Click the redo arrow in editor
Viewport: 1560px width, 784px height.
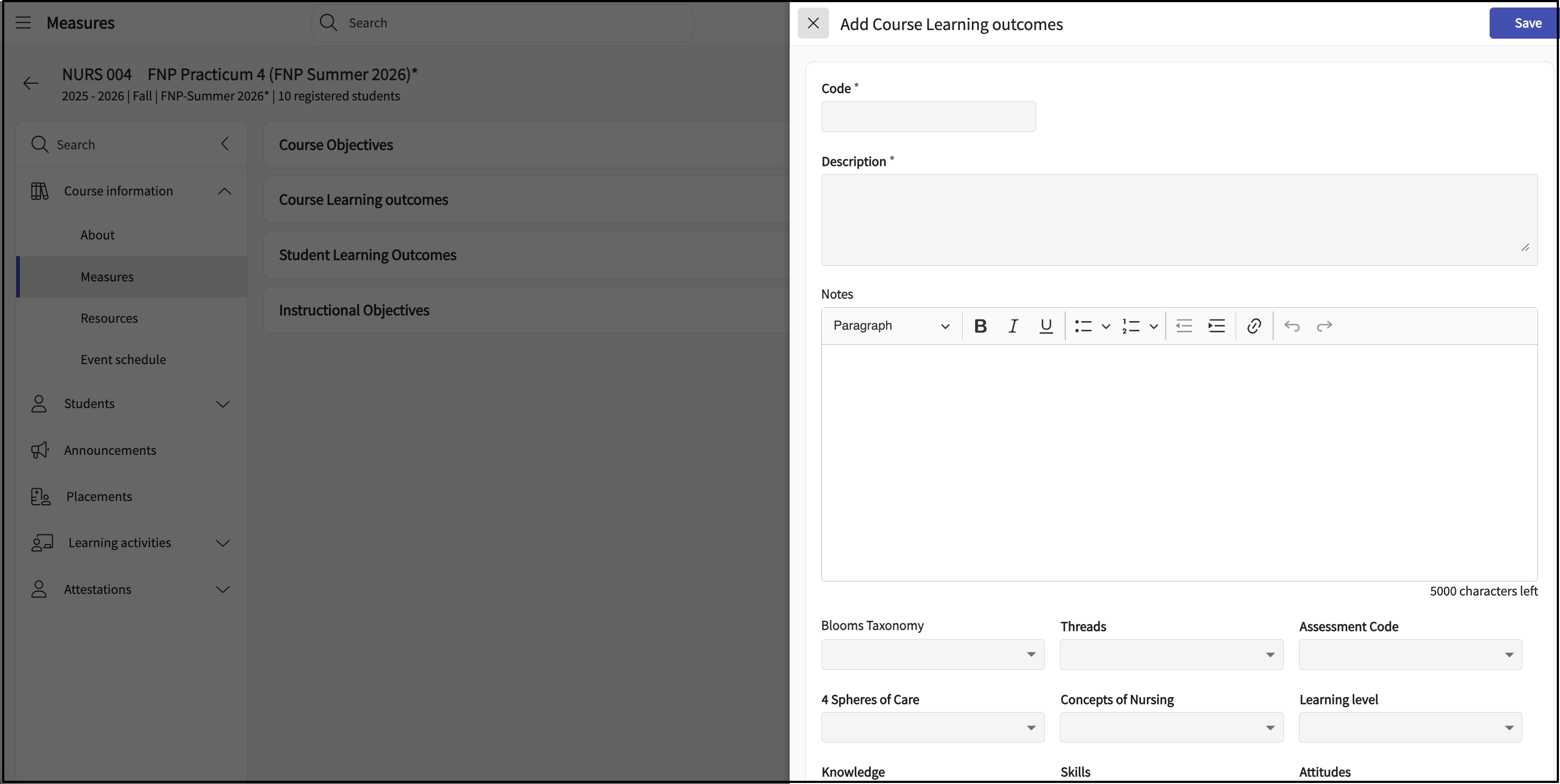(x=1324, y=326)
